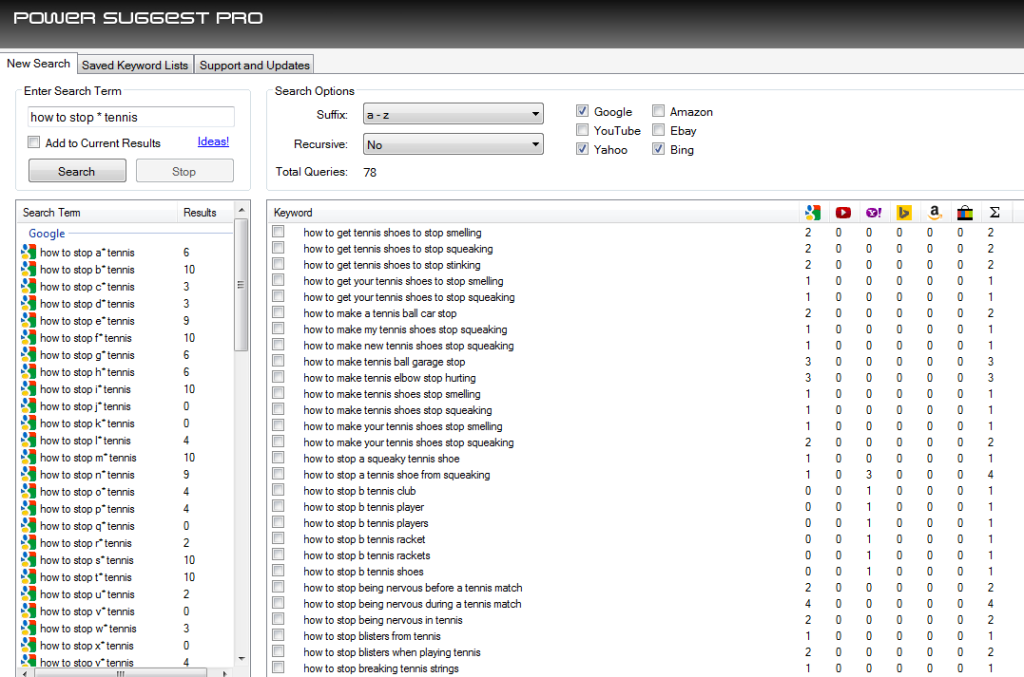The height and width of the screenshot is (677, 1024).
Task: Uncheck the Yahoo search engine option
Action: coord(583,149)
